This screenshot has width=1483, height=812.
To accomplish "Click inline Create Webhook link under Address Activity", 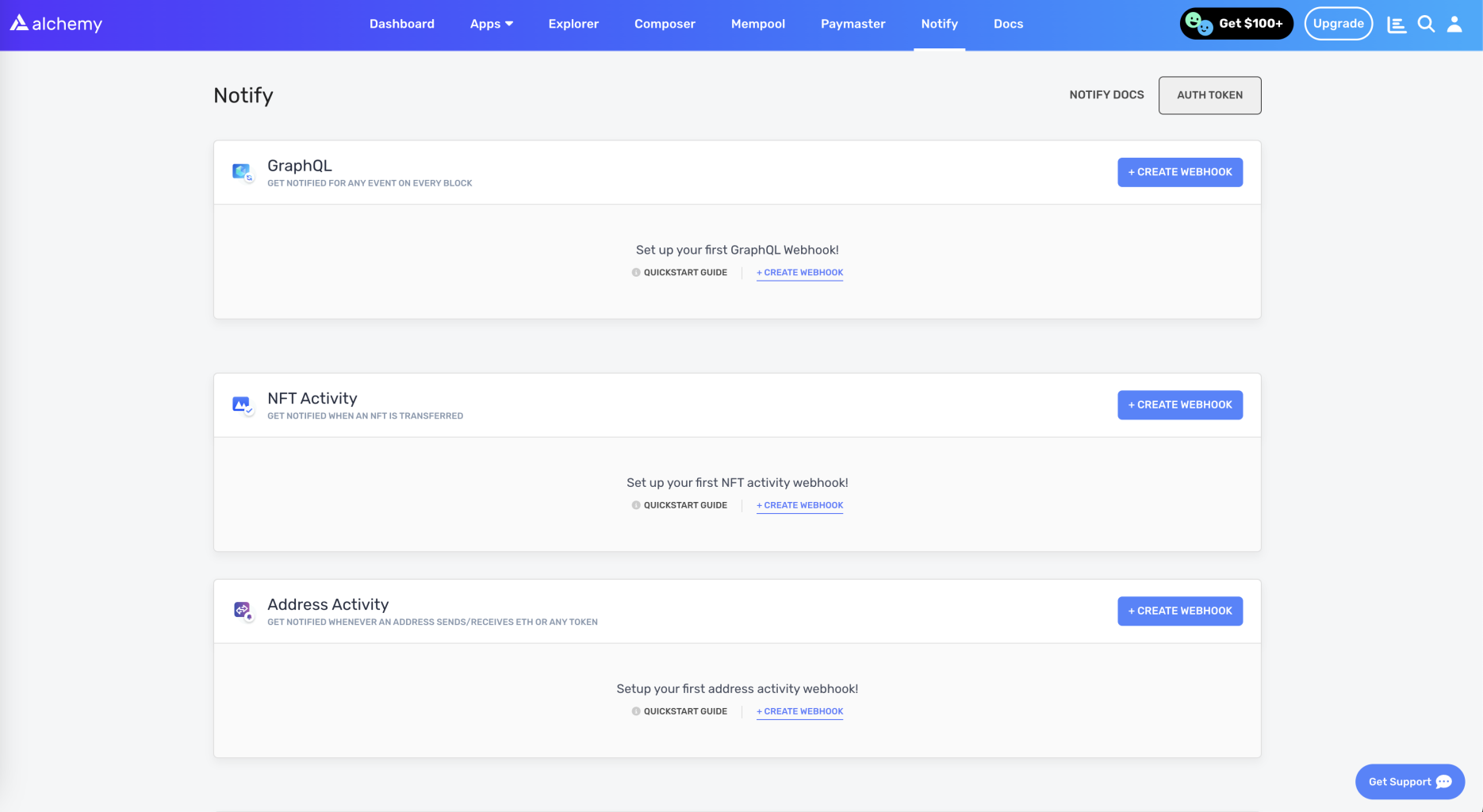I will coord(799,711).
